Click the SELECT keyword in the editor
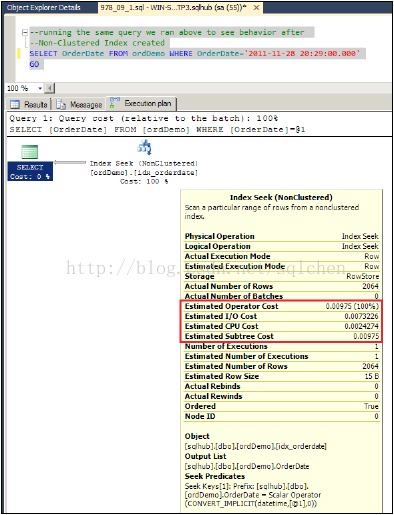The height and width of the screenshot is (515, 394). (x=43, y=54)
